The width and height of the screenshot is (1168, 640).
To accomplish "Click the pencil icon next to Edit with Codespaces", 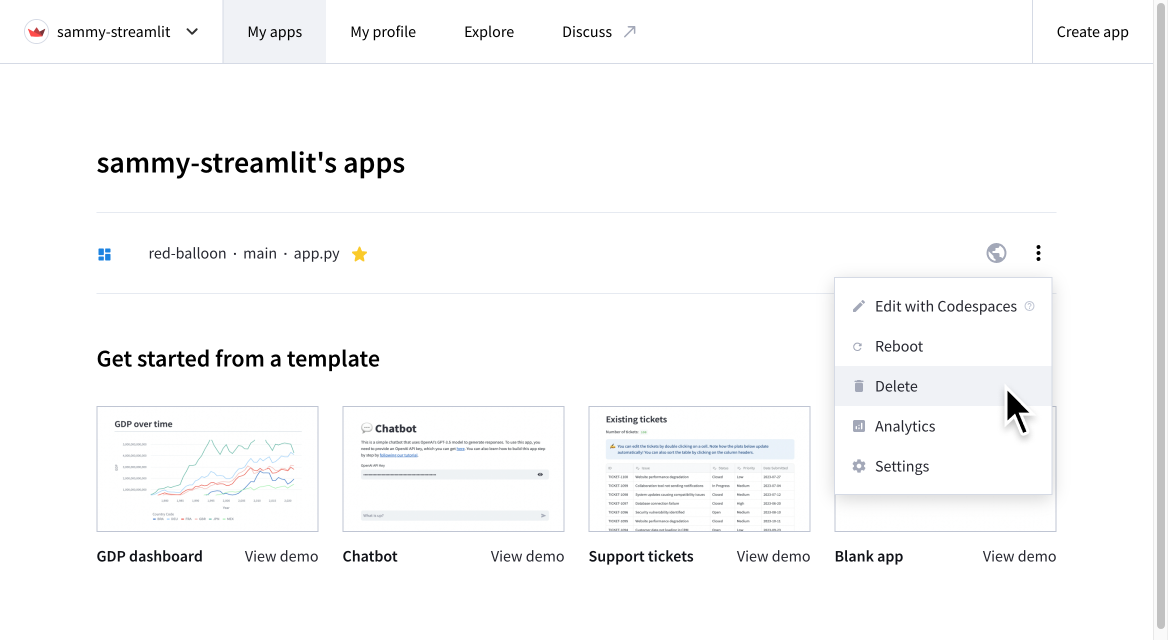I will [858, 306].
